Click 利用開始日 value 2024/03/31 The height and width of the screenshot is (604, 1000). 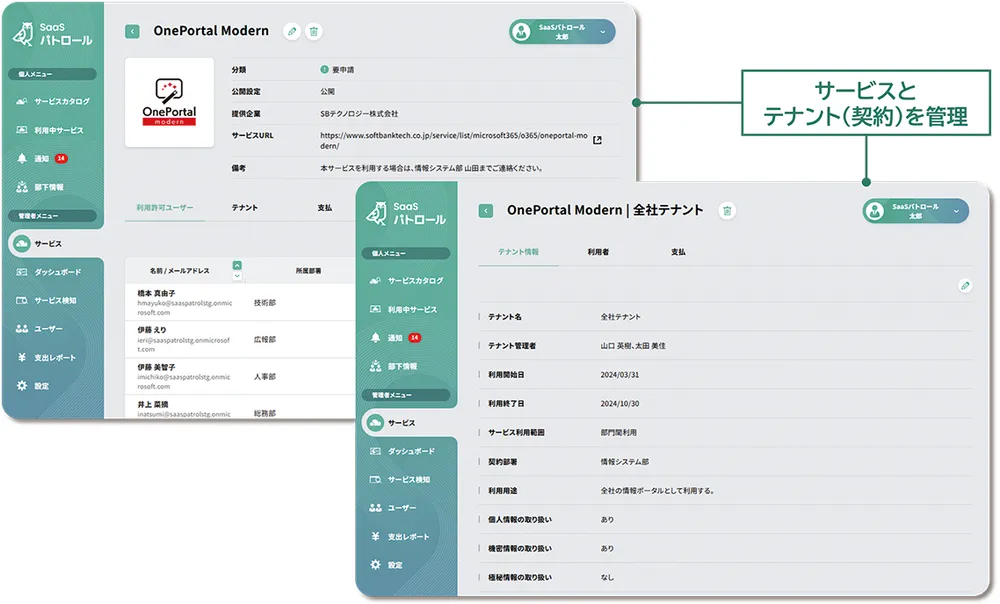click(x=619, y=375)
